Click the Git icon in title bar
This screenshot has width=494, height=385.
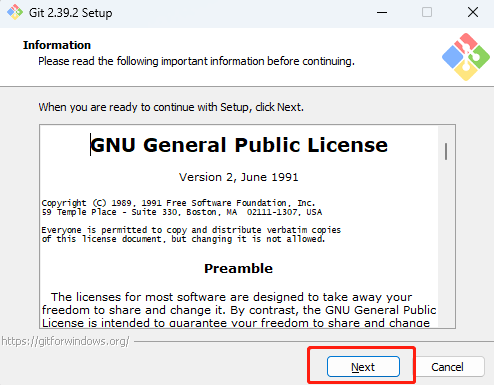point(15,12)
